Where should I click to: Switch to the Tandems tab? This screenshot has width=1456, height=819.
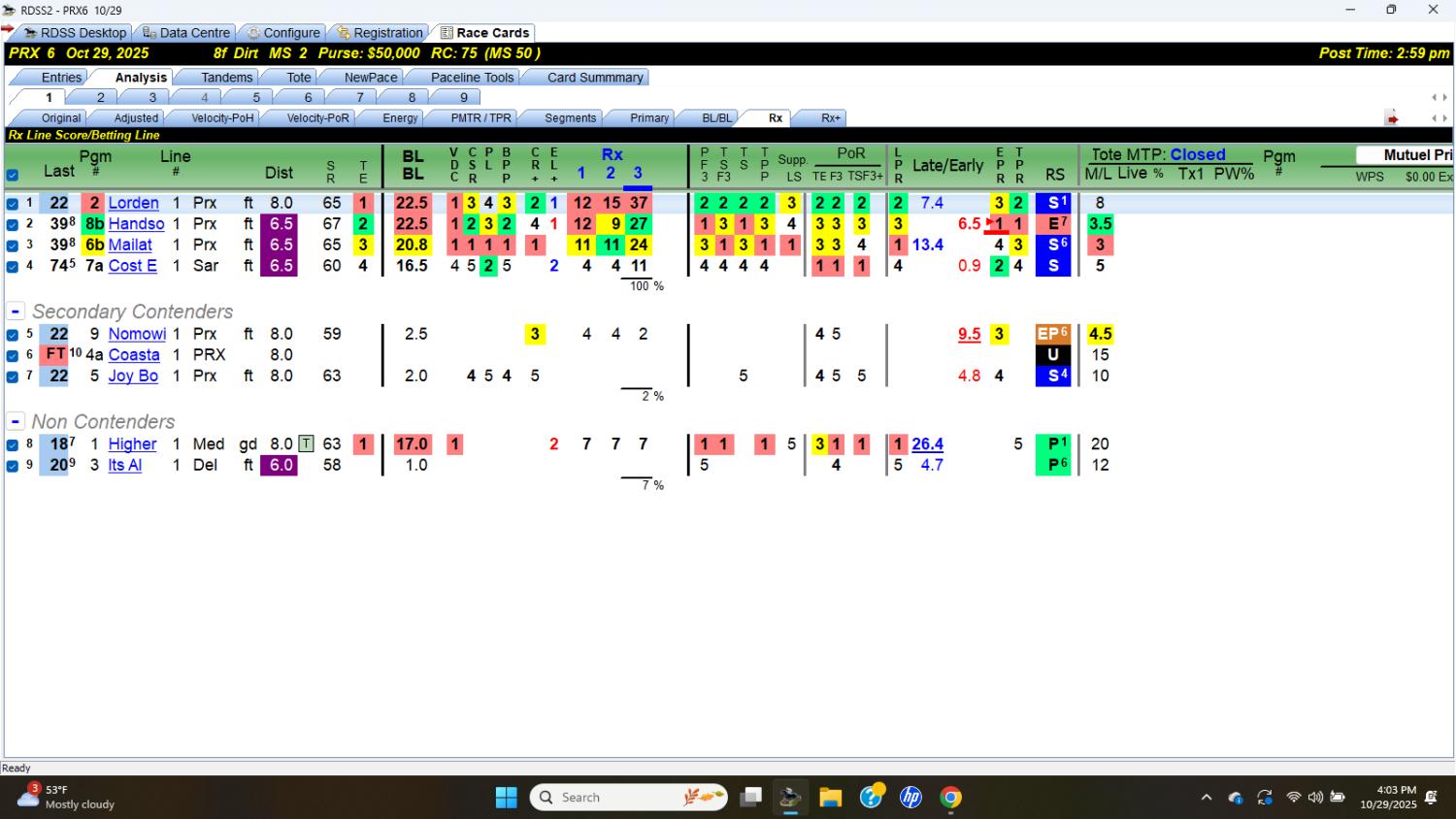(x=226, y=78)
